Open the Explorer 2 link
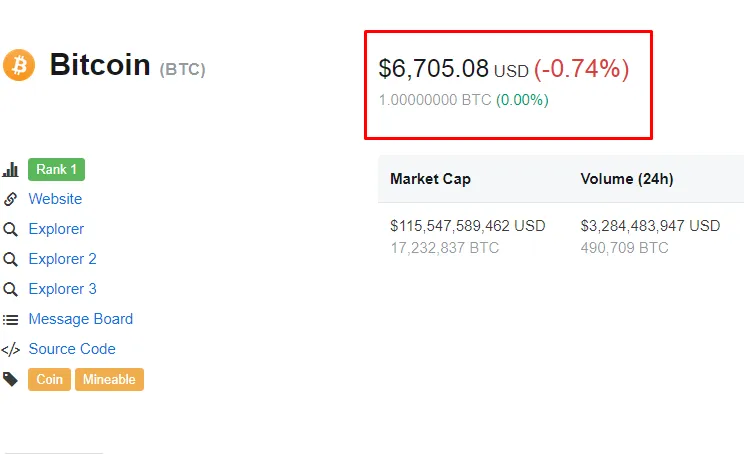The height and width of the screenshot is (454, 744). pos(62,259)
